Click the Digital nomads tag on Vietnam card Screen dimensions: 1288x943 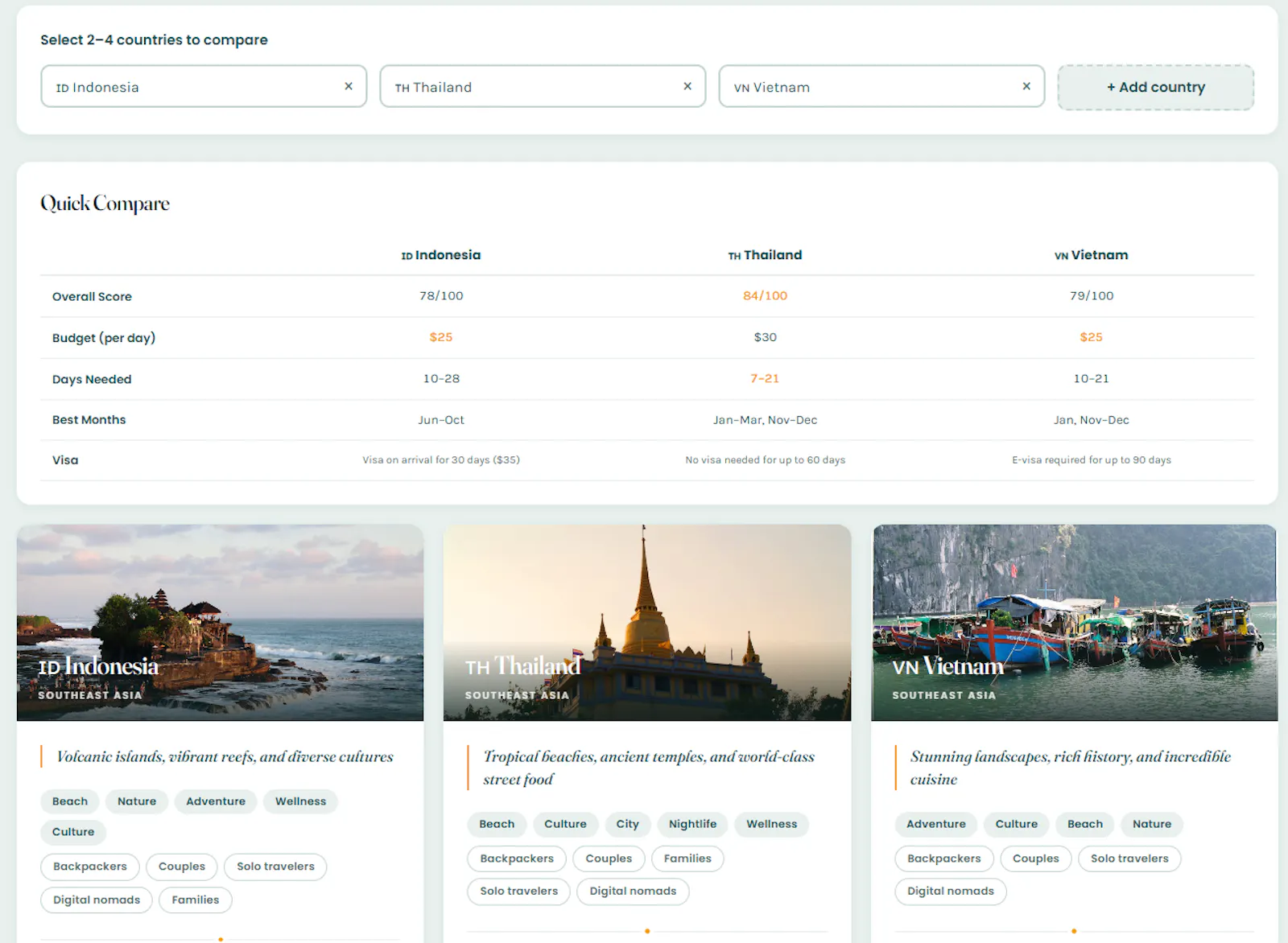pyautogui.click(x=951, y=891)
